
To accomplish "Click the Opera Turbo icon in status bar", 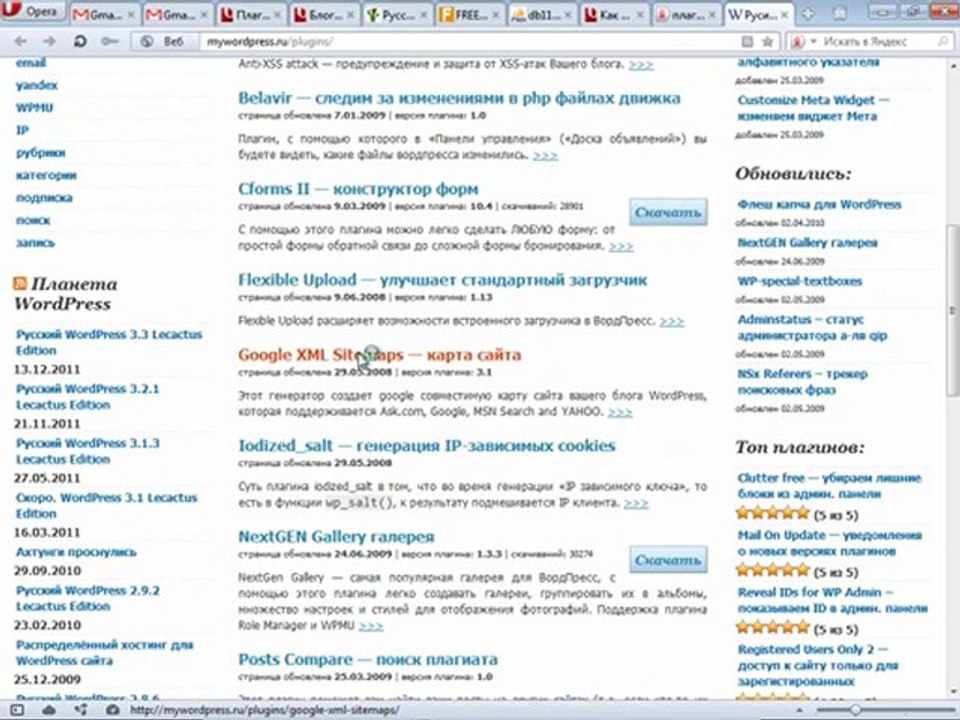I will click(113, 710).
